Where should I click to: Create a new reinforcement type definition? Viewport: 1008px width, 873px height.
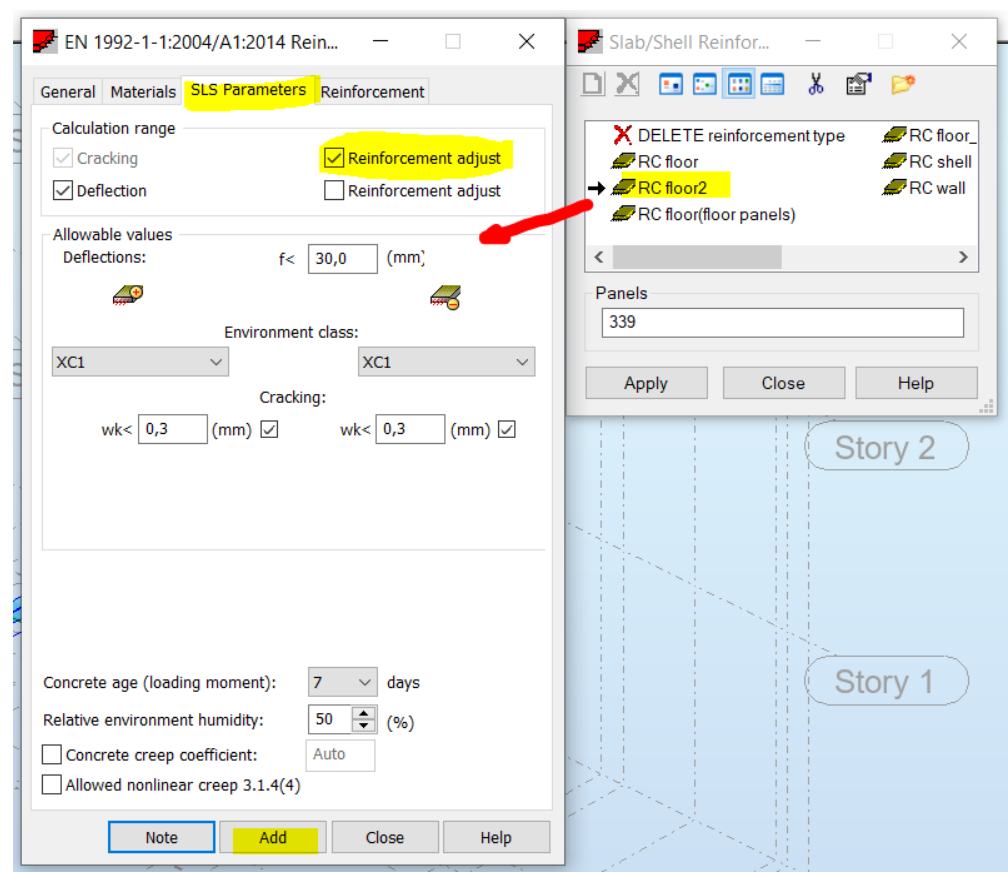[592, 83]
